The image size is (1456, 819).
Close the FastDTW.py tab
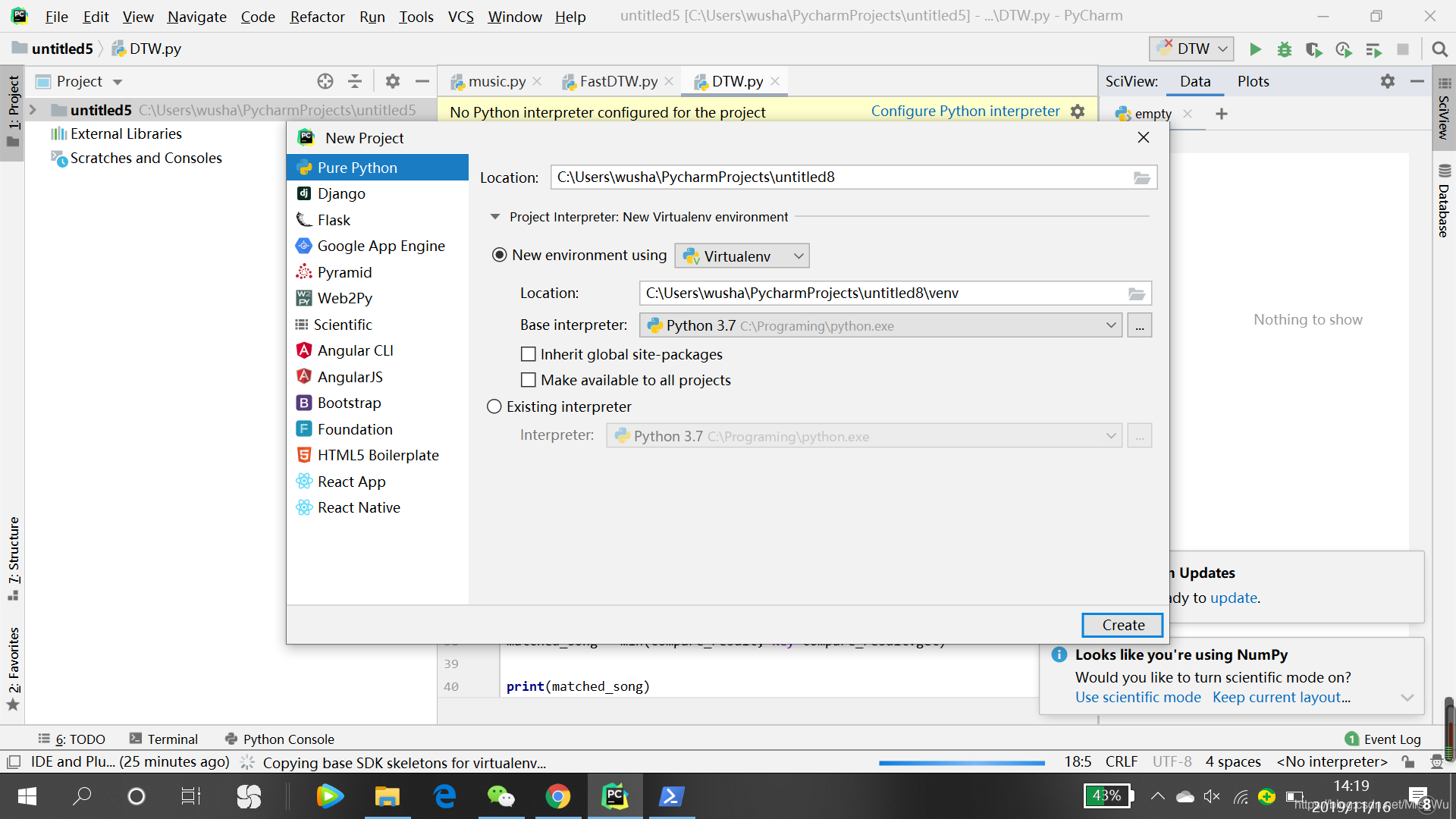click(x=669, y=81)
